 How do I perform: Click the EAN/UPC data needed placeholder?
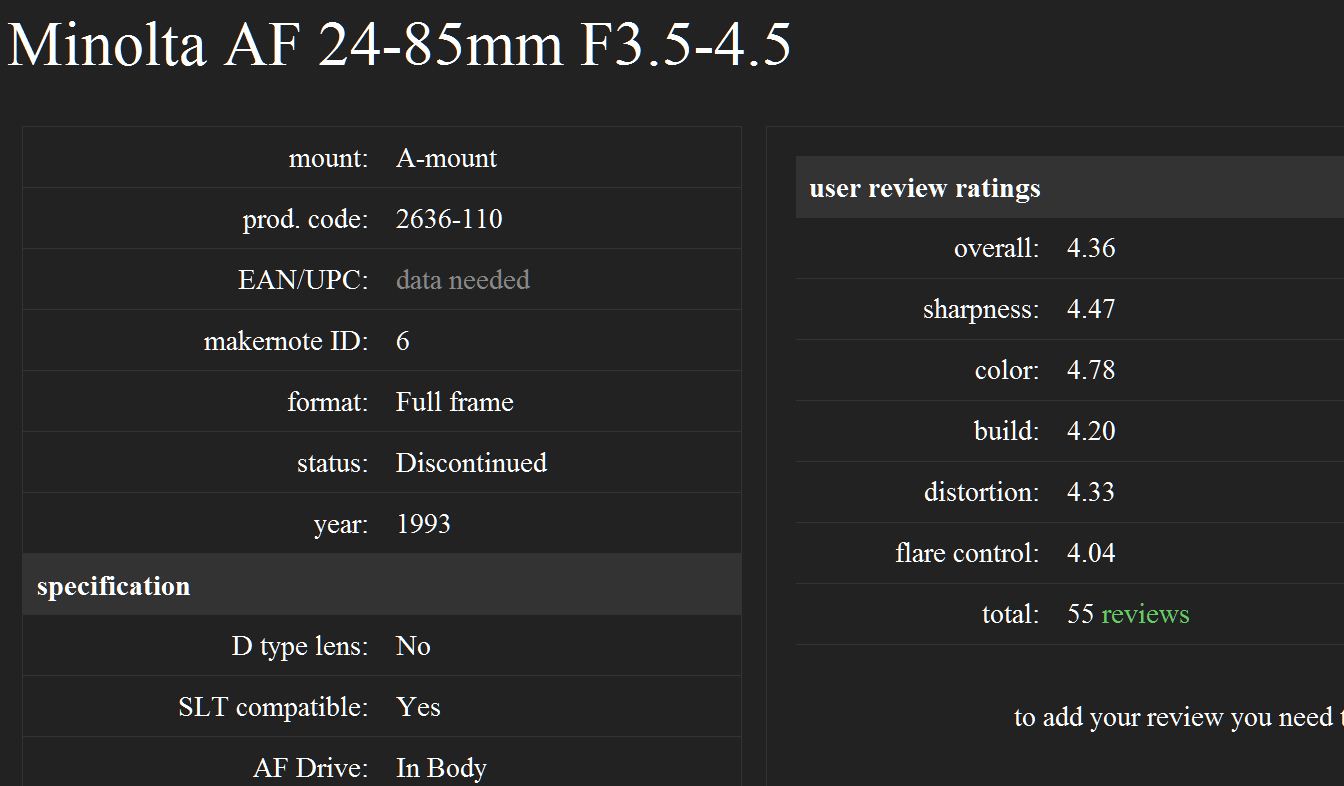pyautogui.click(x=462, y=280)
